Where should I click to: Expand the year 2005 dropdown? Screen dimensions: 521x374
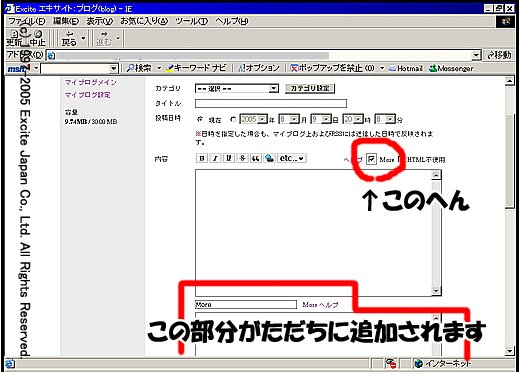pyautogui.click(x=253, y=119)
